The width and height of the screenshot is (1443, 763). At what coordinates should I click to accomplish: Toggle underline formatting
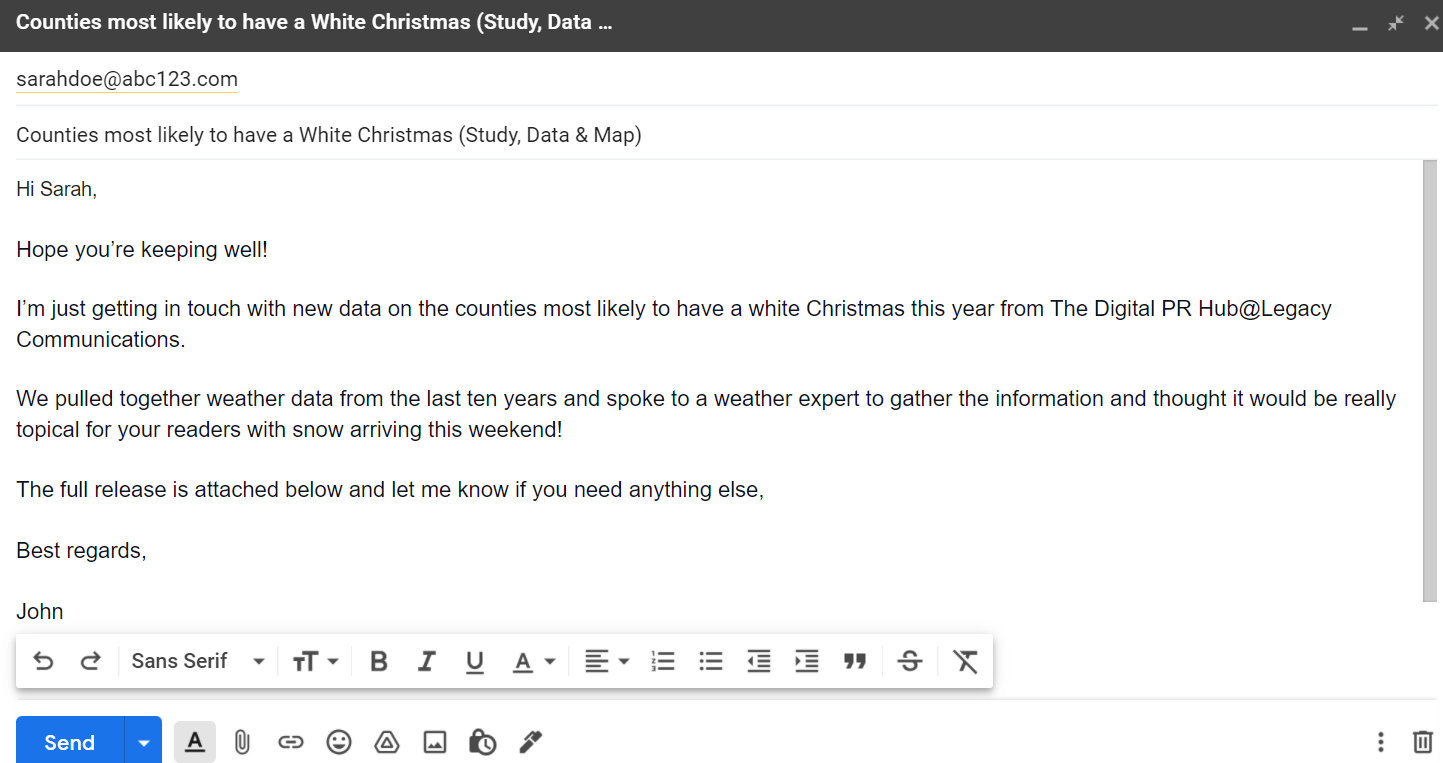[475, 661]
